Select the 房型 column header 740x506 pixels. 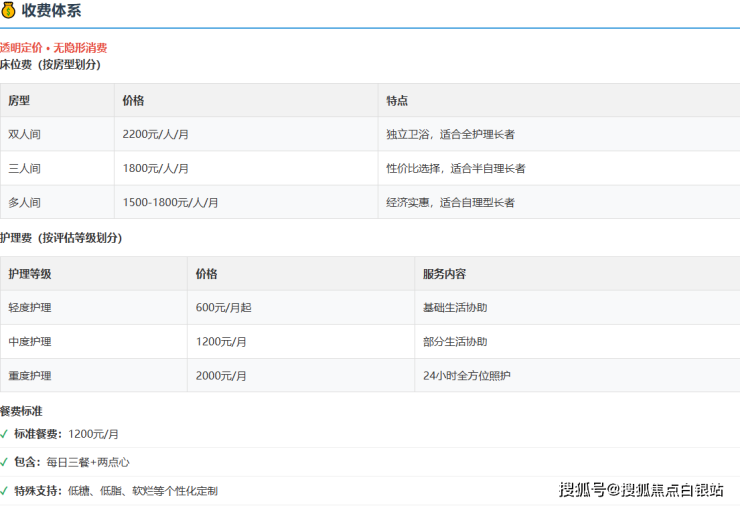[19, 101]
